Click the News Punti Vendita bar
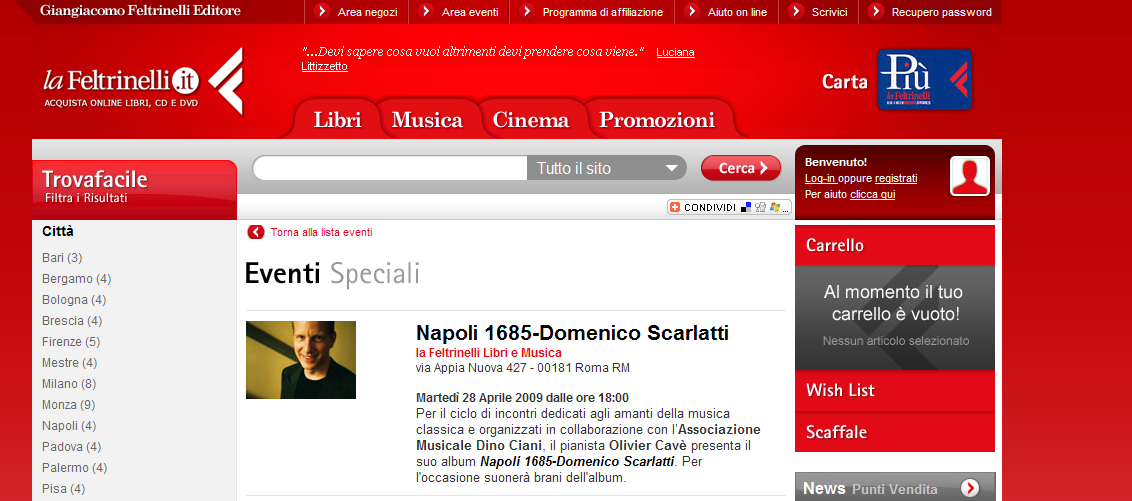 pos(894,488)
